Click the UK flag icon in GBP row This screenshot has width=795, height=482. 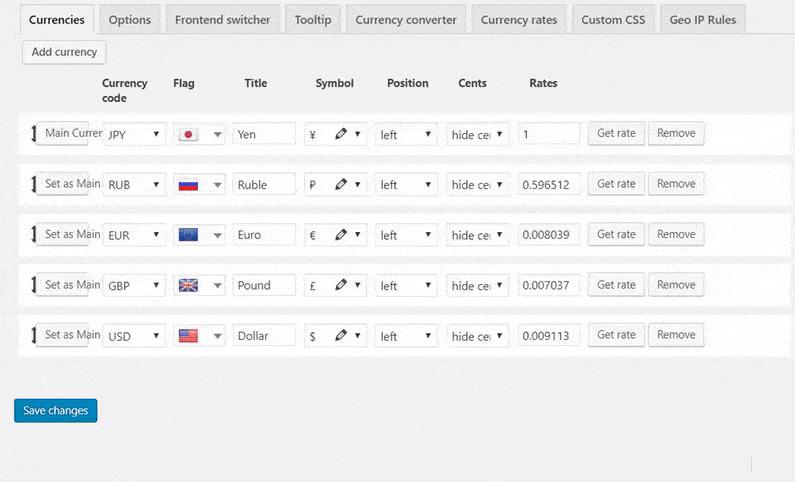[x=187, y=285]
